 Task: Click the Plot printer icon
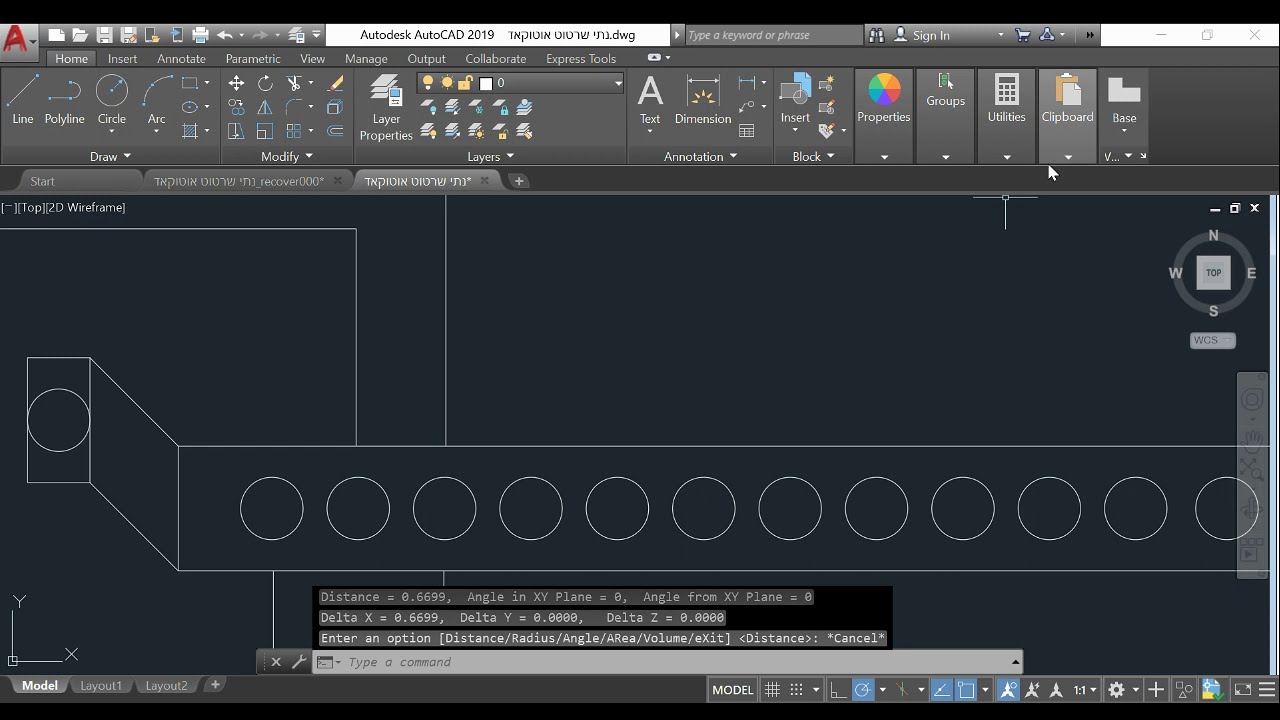pyautogui.click(x=200, y=35)
